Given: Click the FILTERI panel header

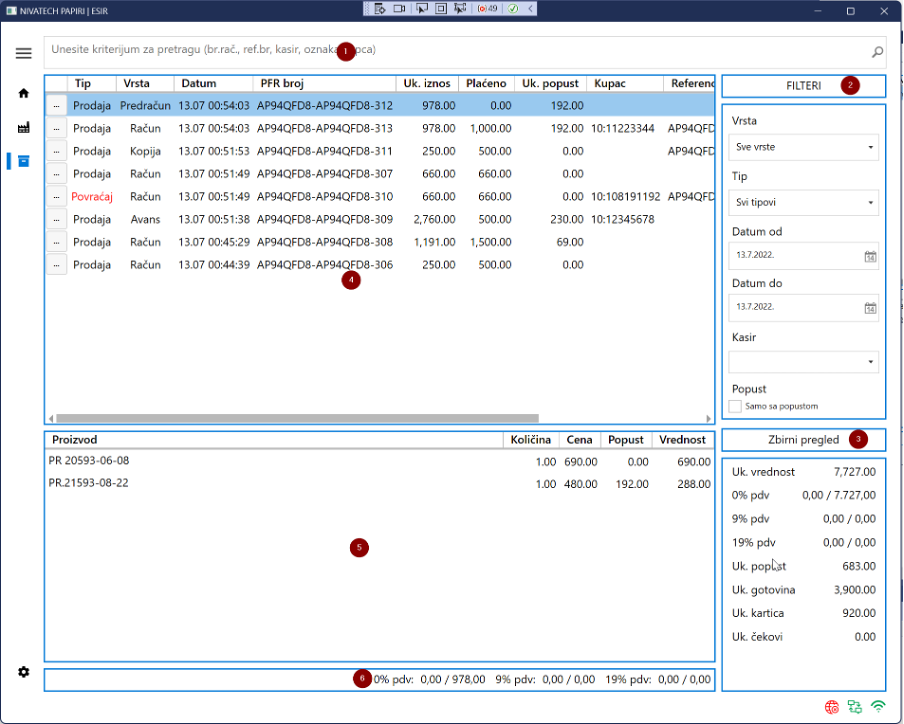Looking at the screenshot, I should coord(804,86).
